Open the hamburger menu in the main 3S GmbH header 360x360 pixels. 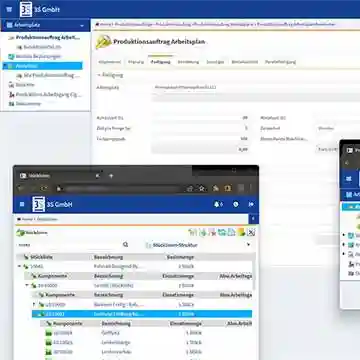click(9, 9)
